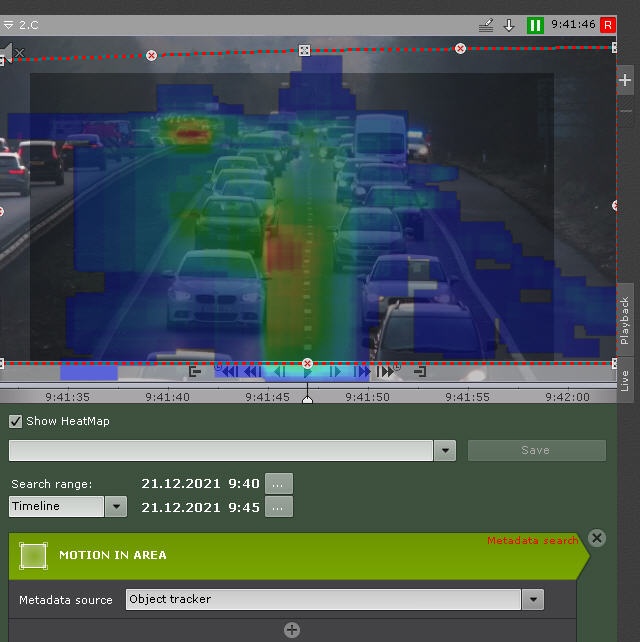Image resolution: width=640 pixels, height=642 pixels.
Task: Set the export interval start bracket
Action: pos(196,372)
